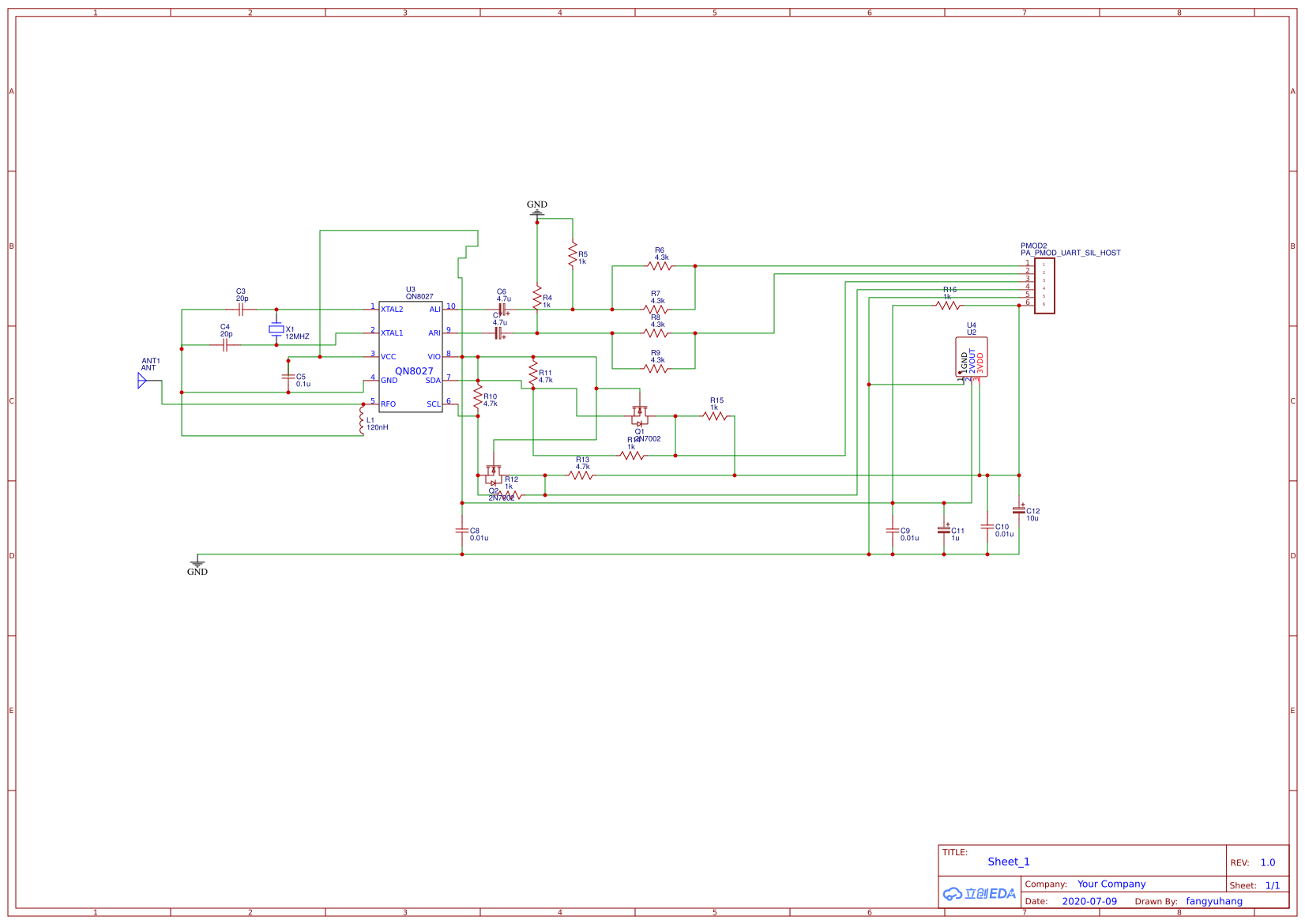1305x924 pixels.
Task: Click the GND ground symbol at bottom left
Action: click(x=197, y=562)
